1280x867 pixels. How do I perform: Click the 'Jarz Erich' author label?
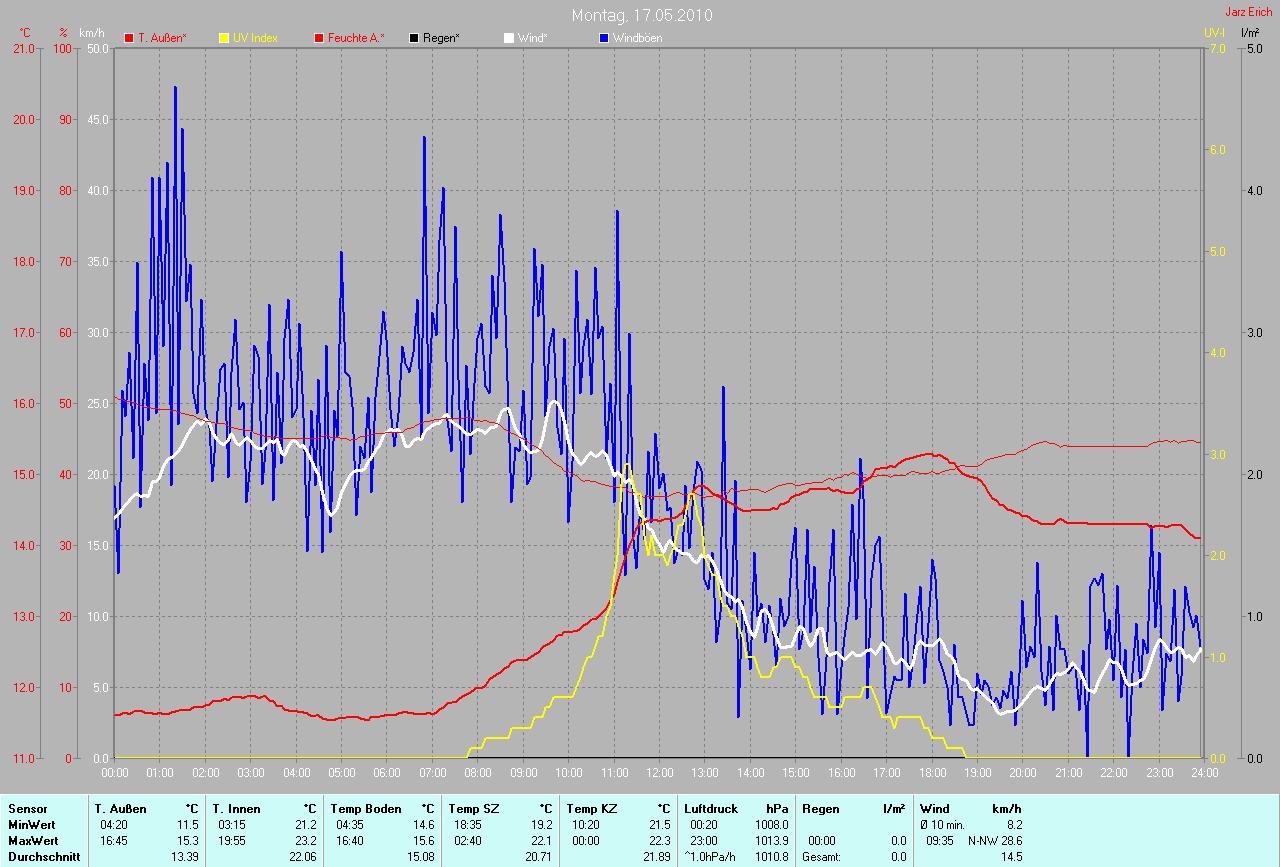point(1249,12)
